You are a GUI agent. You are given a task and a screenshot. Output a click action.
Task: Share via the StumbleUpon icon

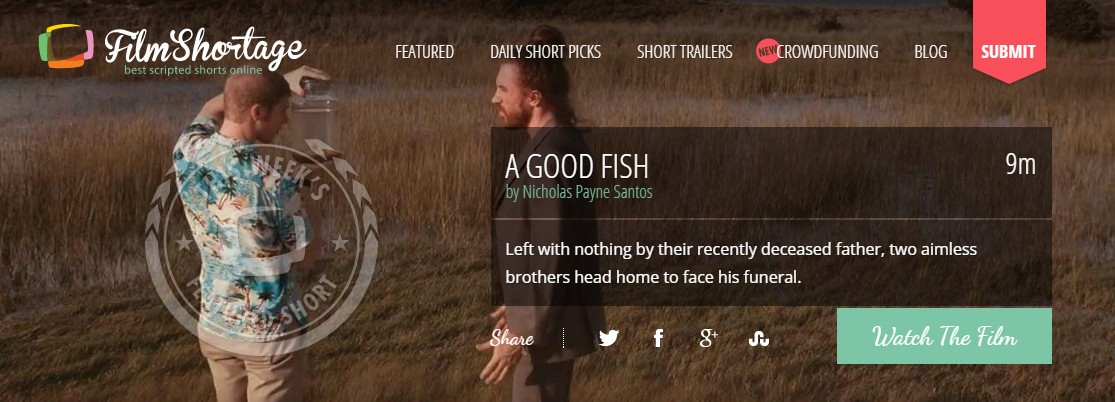pyautogui.click(x=759, y=339)
